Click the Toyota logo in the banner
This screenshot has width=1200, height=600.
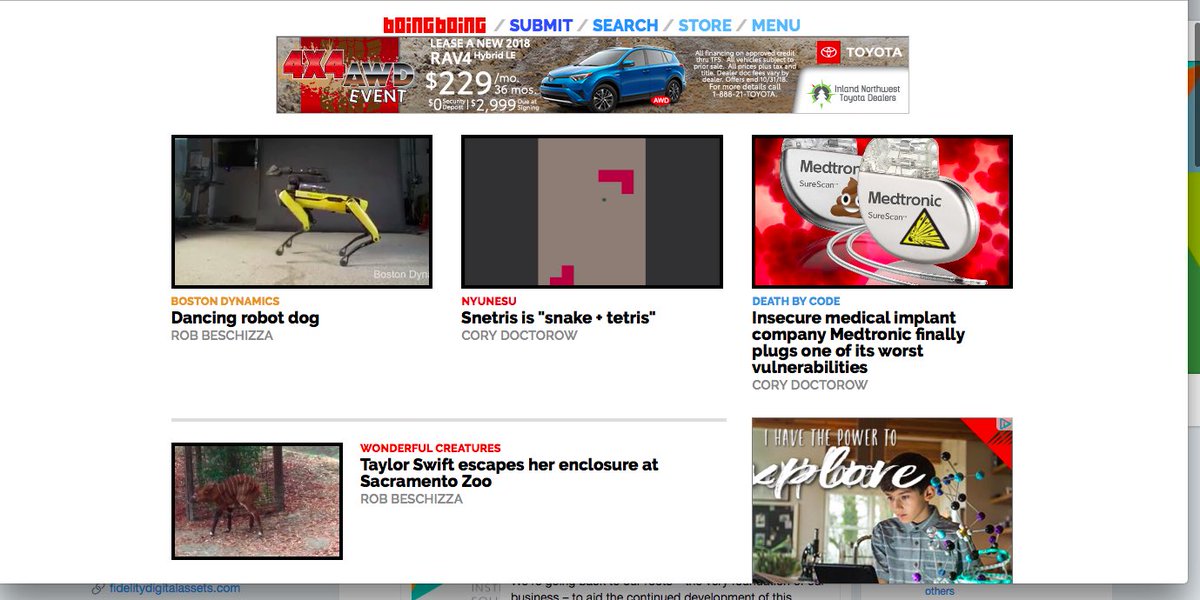coord(860,52)
